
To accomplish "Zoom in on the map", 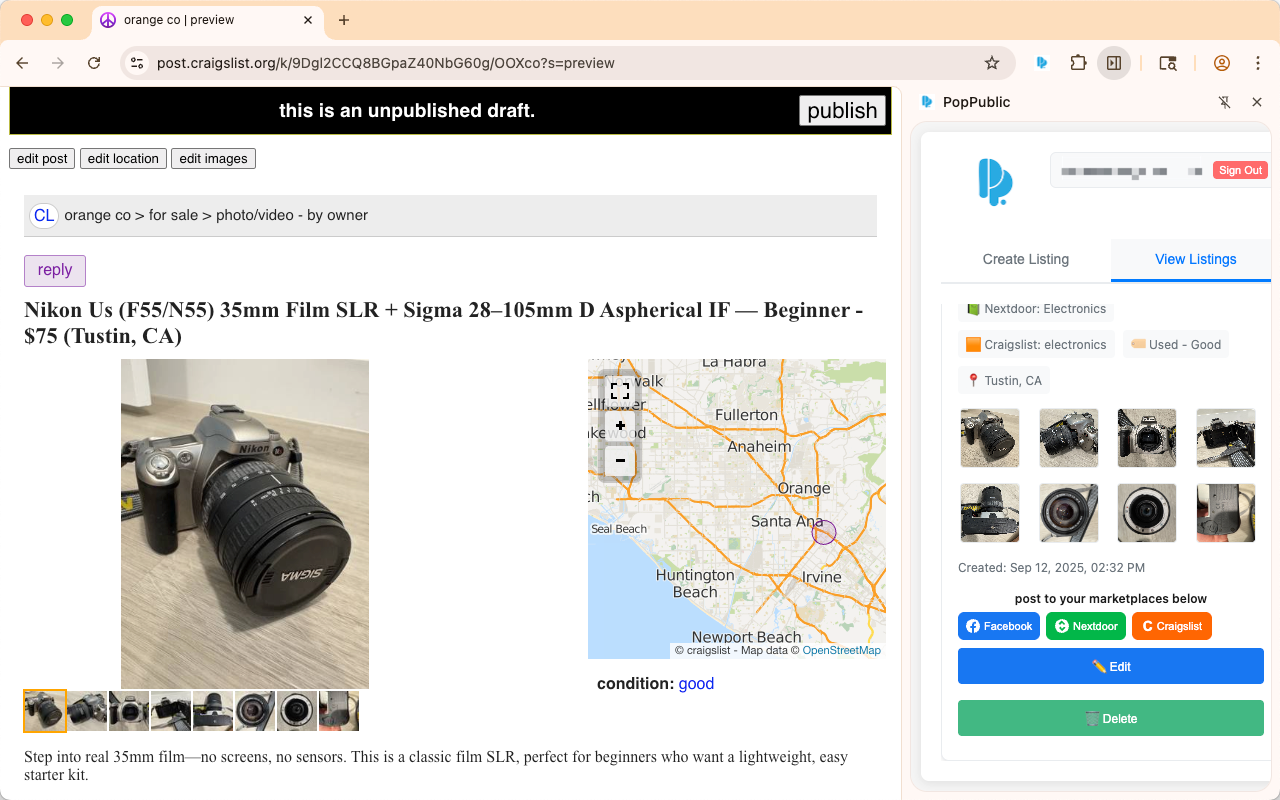I will point(620,426).
